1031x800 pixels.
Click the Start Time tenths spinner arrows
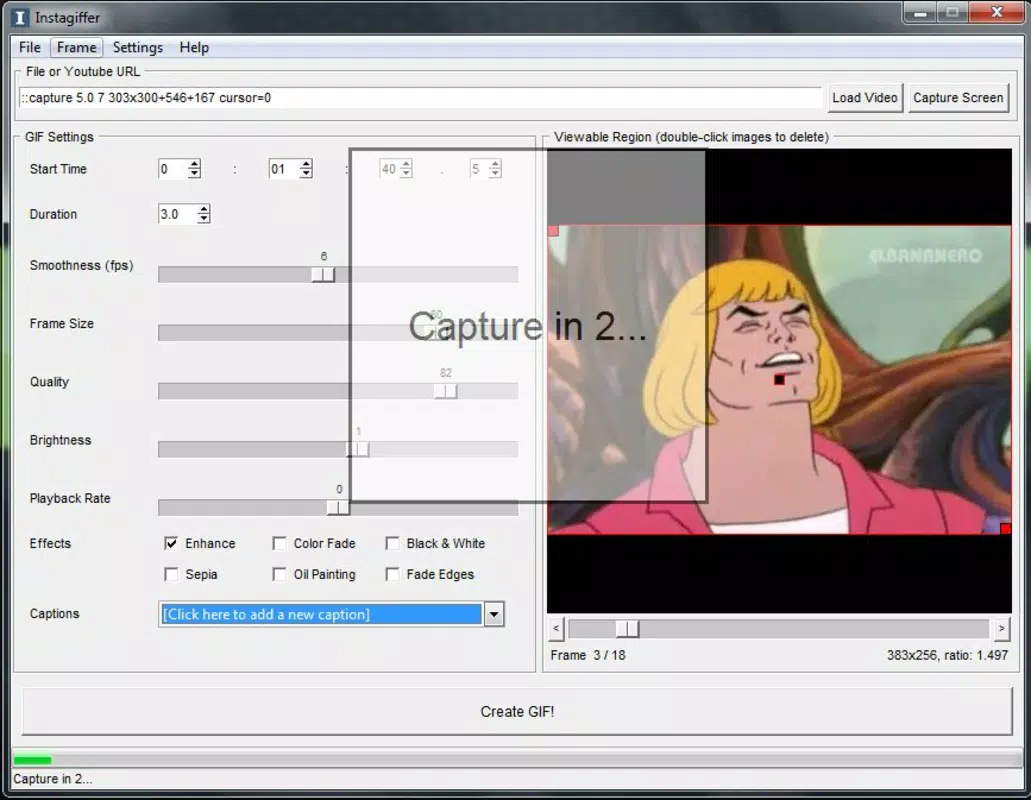tap(495, 169)
